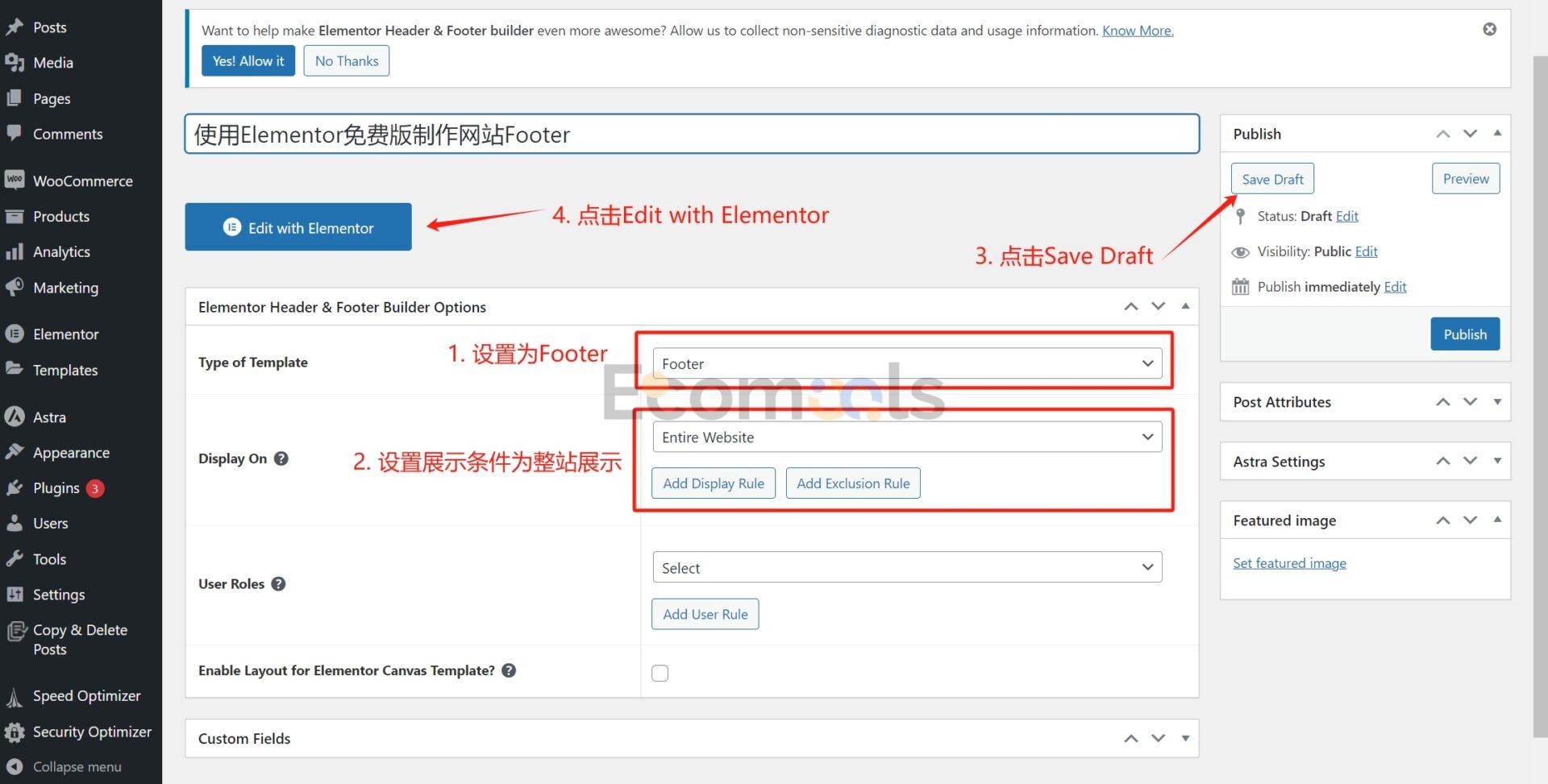Image resolution: width=1548 pixels, height=784 pixels.
Task: Expand the Astra Settings panel triangle
Action: point(1497,461)
